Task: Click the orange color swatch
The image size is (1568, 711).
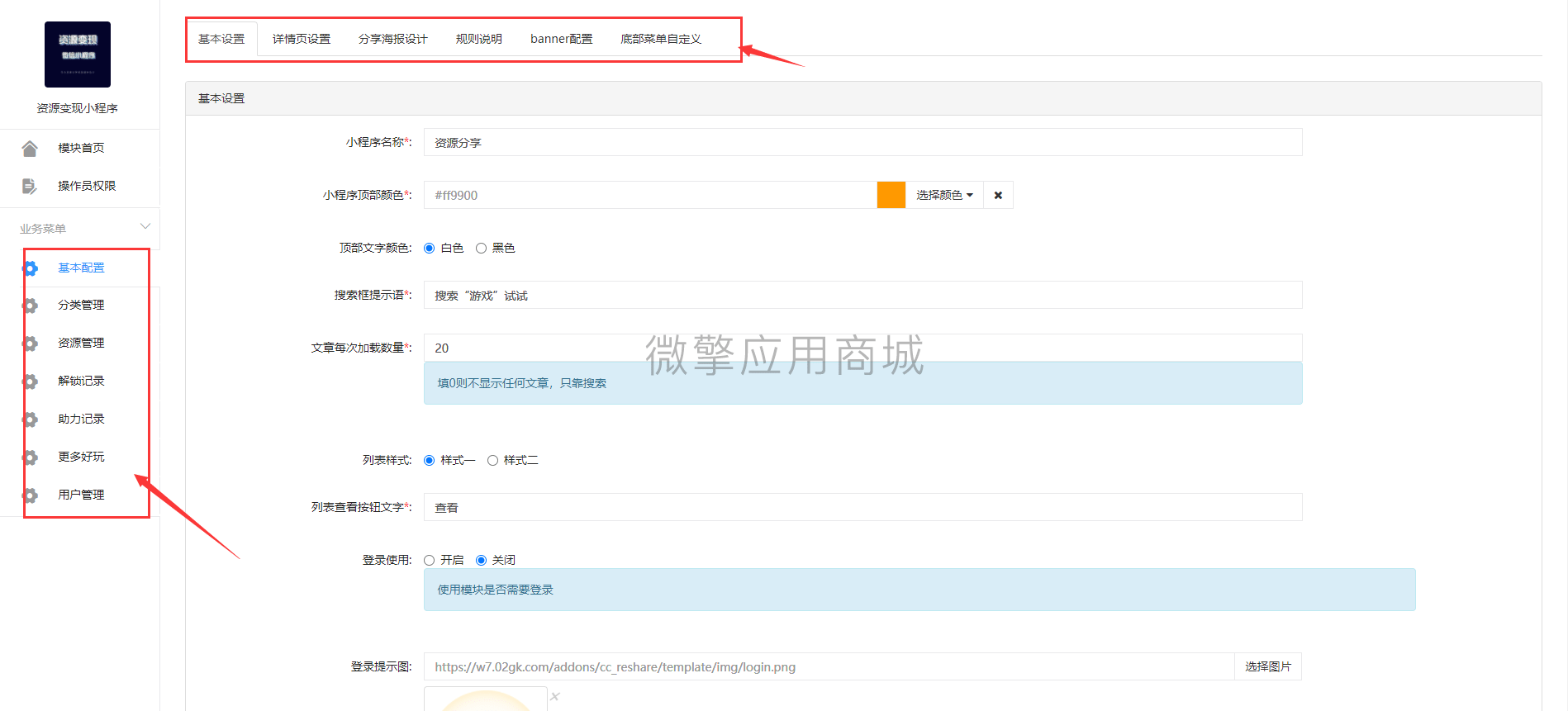Action: 891,195
